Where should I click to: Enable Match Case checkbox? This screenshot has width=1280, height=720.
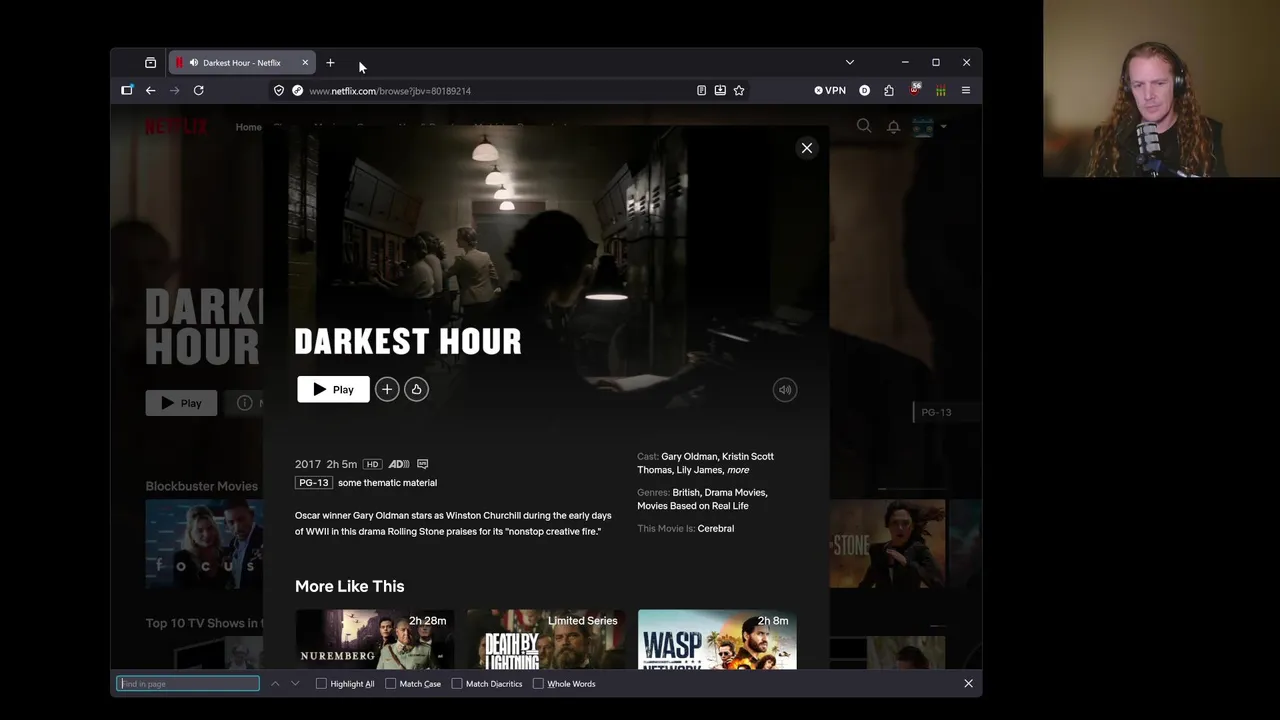(x=390, y=684)
